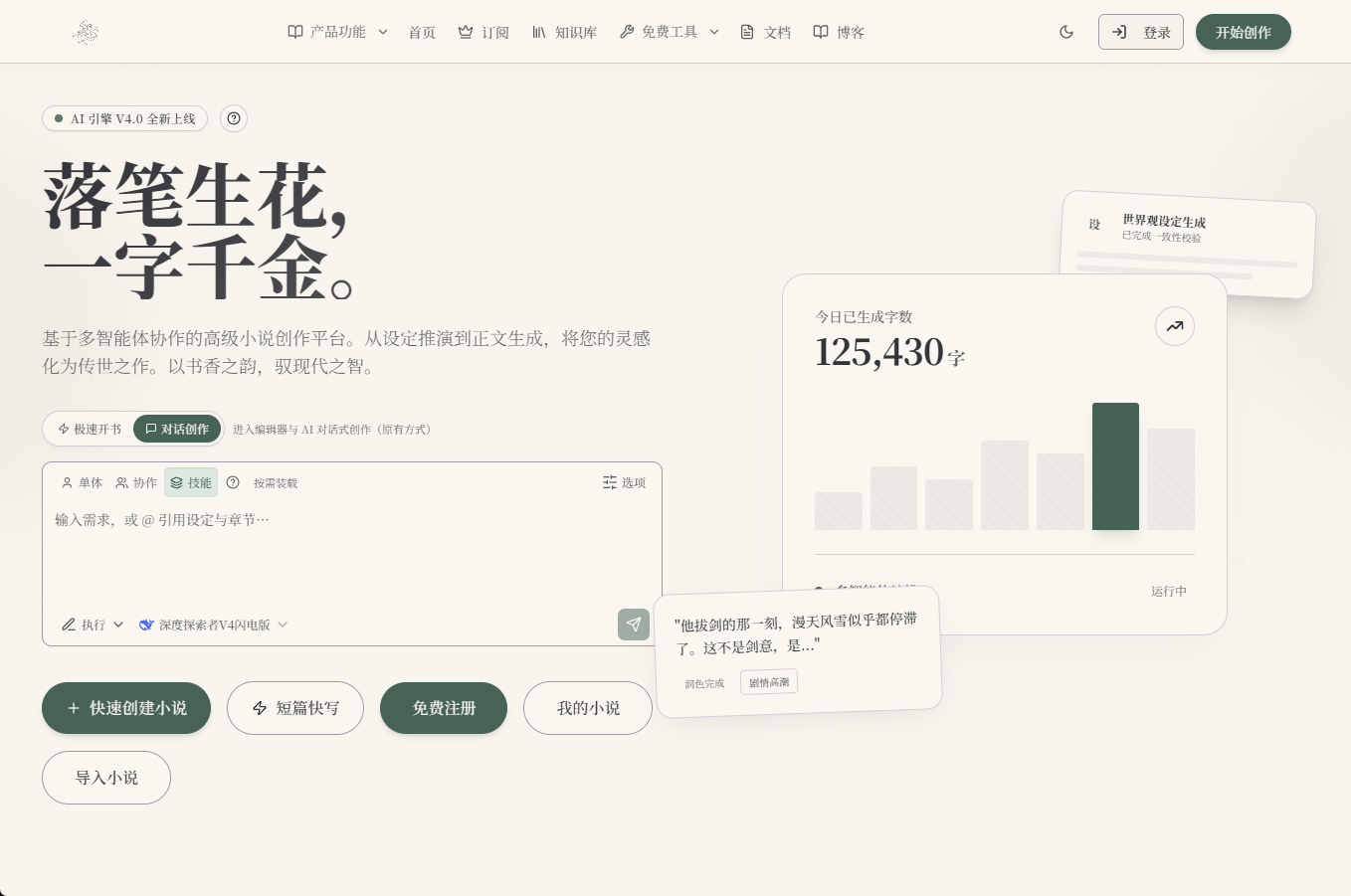1351x896 pixels.
Task: Go to 首页 in navigation
Action: coord(422,32)
